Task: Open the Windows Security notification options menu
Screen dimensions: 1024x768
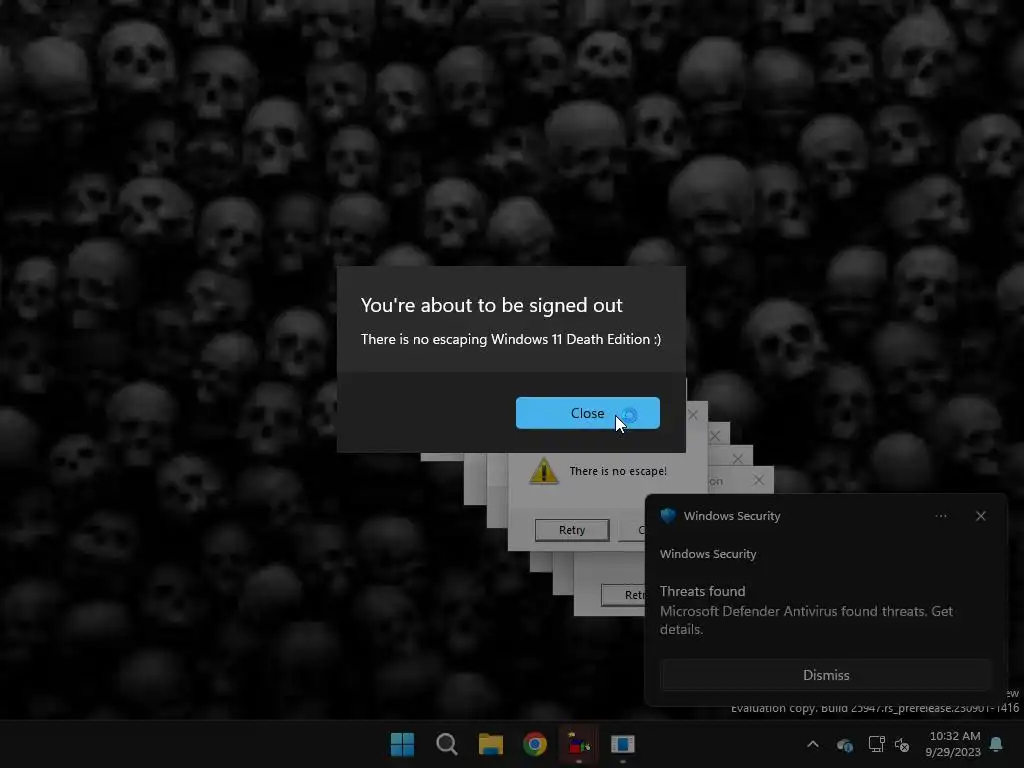Action: tap(940, 516)
